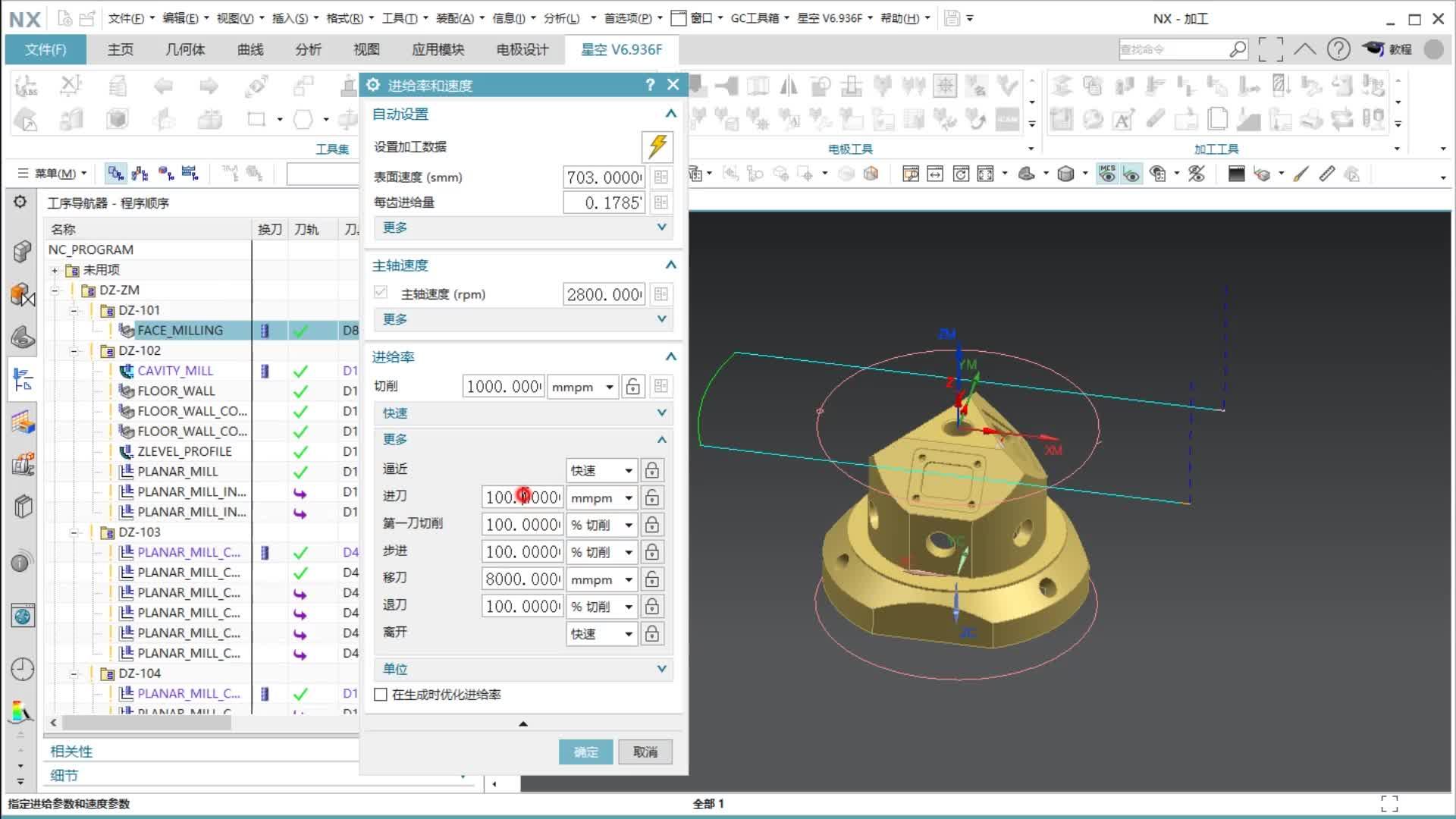The height and width of the screenshot is (819, 1456).
Task: Toggle the lock on the Departure (离开) row
Action: coord(651,634)
